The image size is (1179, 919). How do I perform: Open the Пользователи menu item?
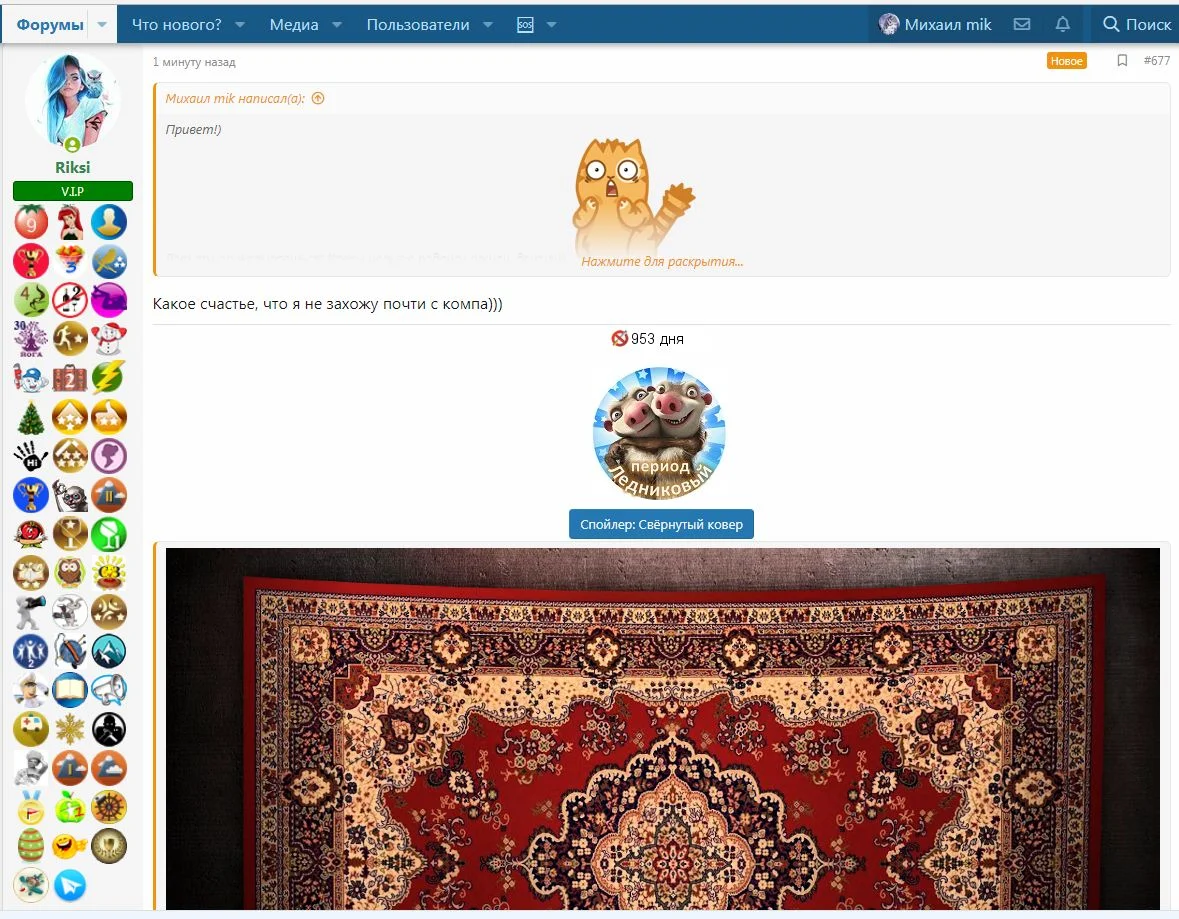[x=418, y=25]
